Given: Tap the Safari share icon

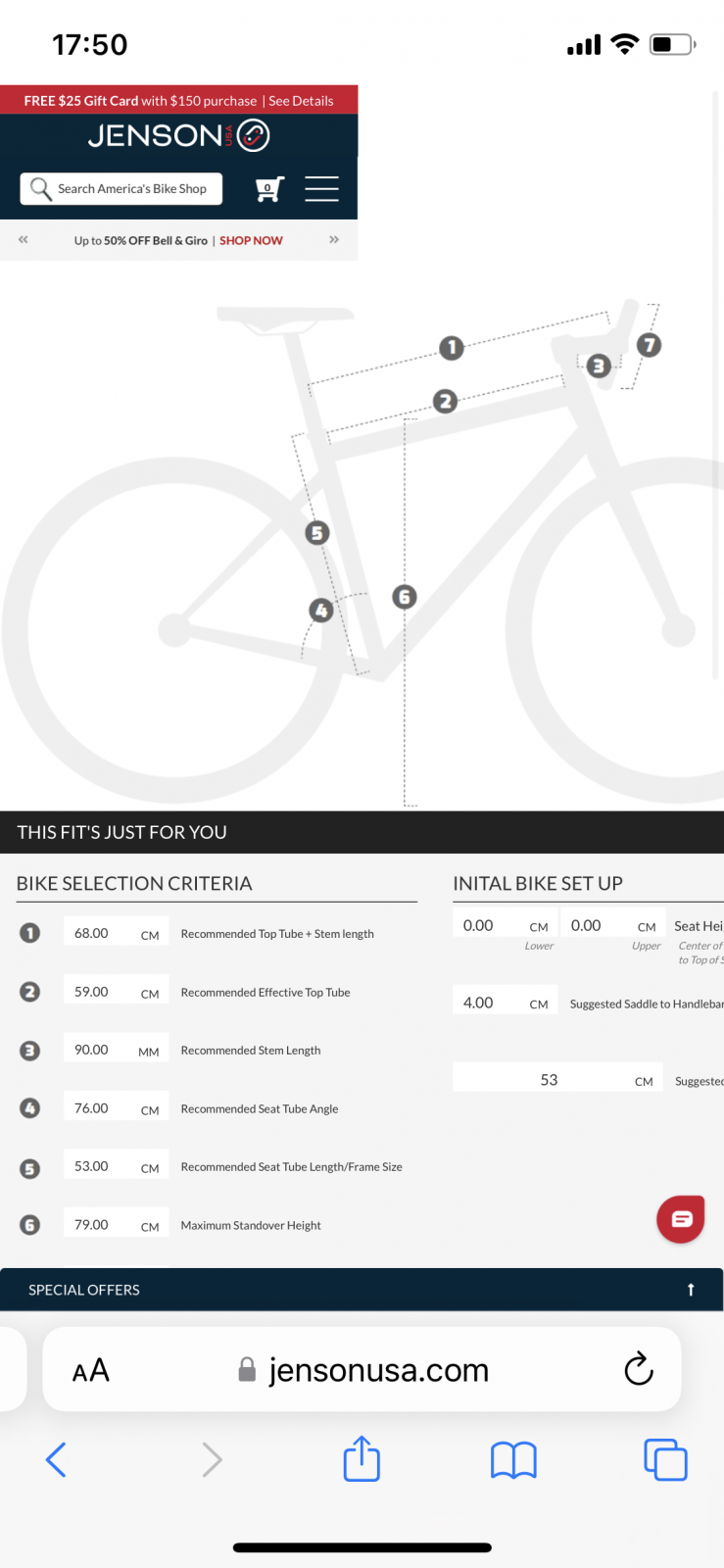Looking at the screenshot, I should [362, 1459].
